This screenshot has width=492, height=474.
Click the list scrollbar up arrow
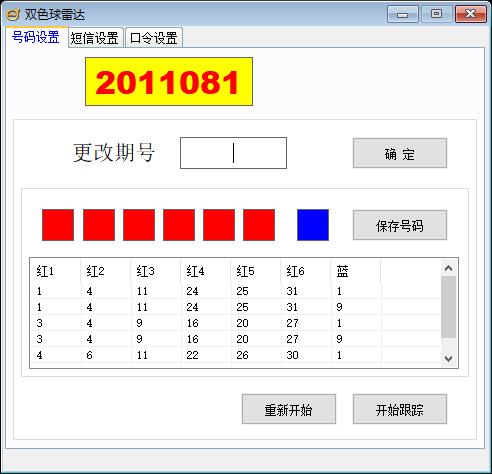[x=449, y=268]
